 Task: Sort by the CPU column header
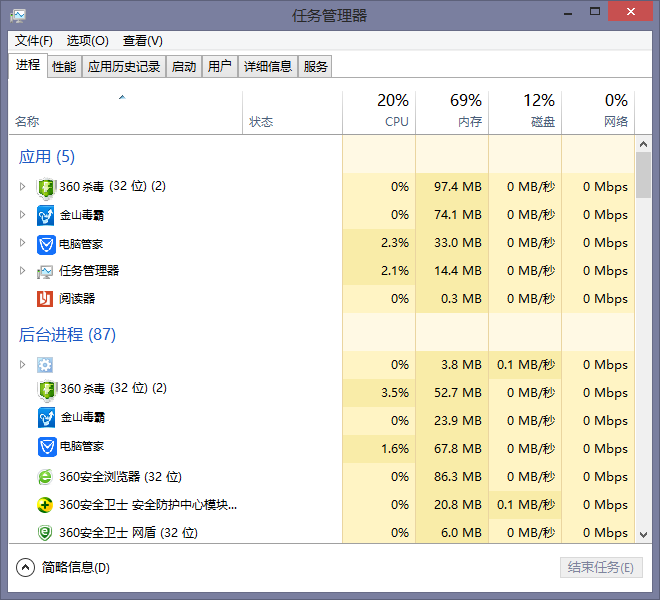(379, 113)
